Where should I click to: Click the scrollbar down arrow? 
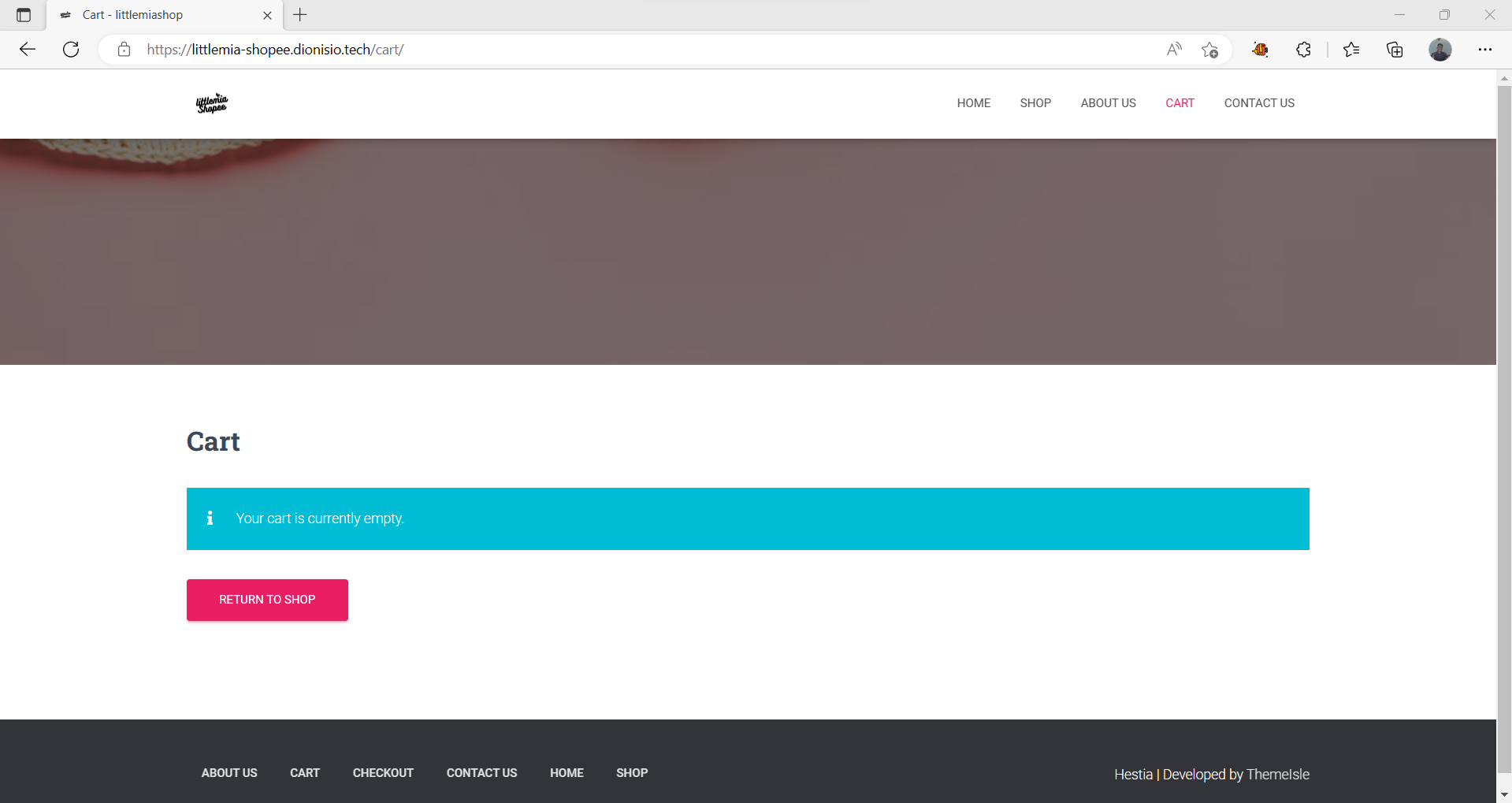pos(1504,795)
